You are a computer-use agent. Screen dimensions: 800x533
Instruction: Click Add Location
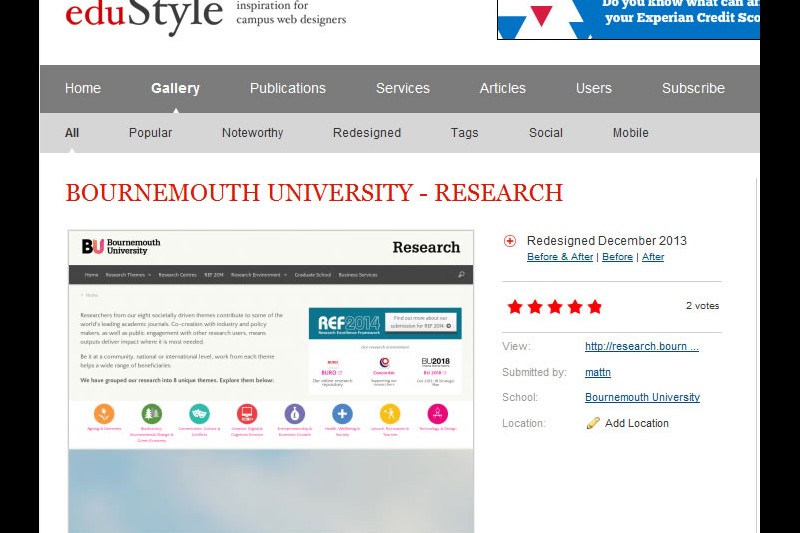pyautogui.click(x=637, y=423)
